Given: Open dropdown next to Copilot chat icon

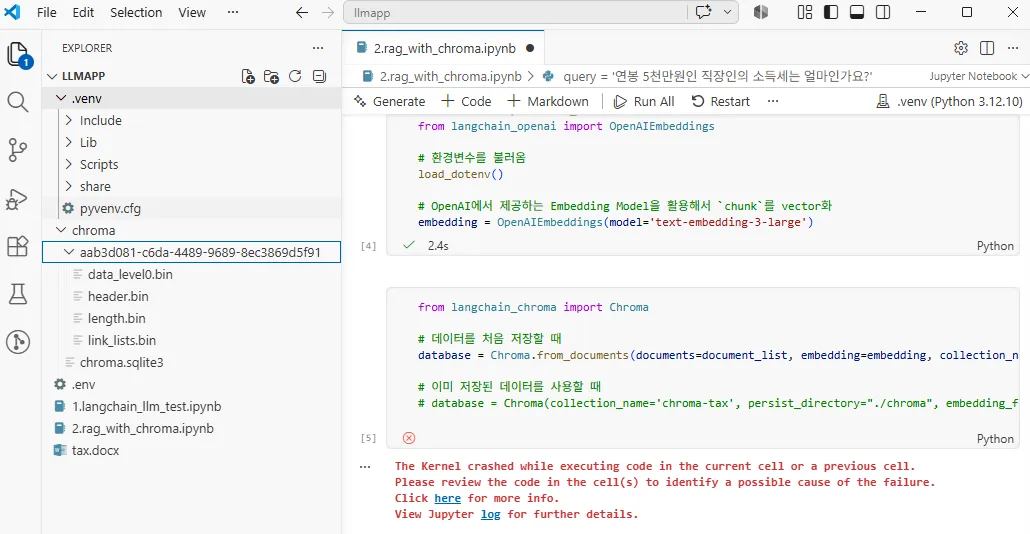Looking at the screenshot, I should click(727, 12).
